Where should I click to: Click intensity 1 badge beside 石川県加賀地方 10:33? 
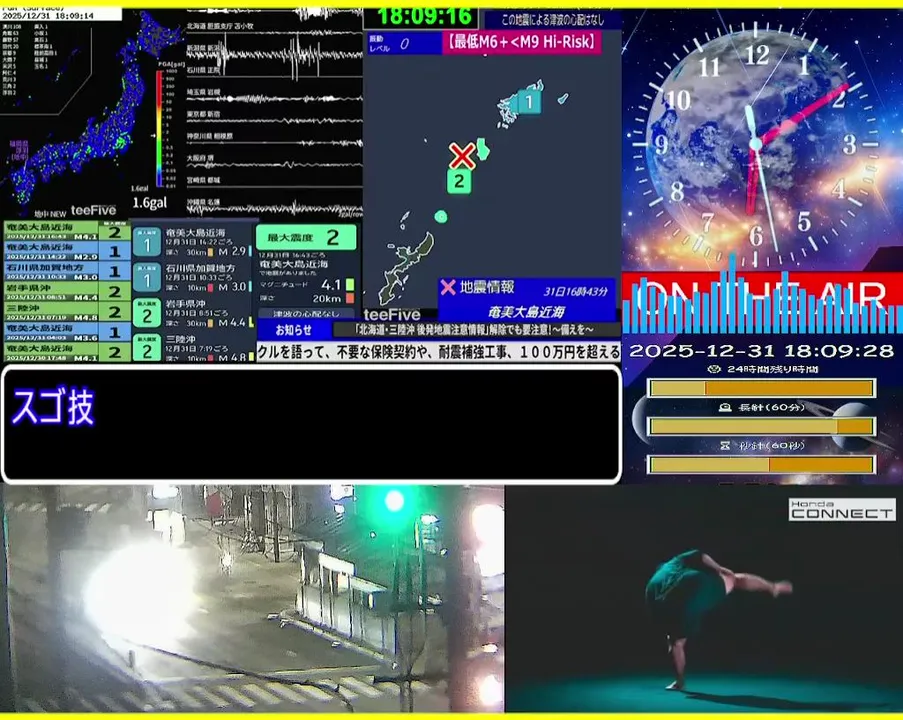(x=147, y=278)
